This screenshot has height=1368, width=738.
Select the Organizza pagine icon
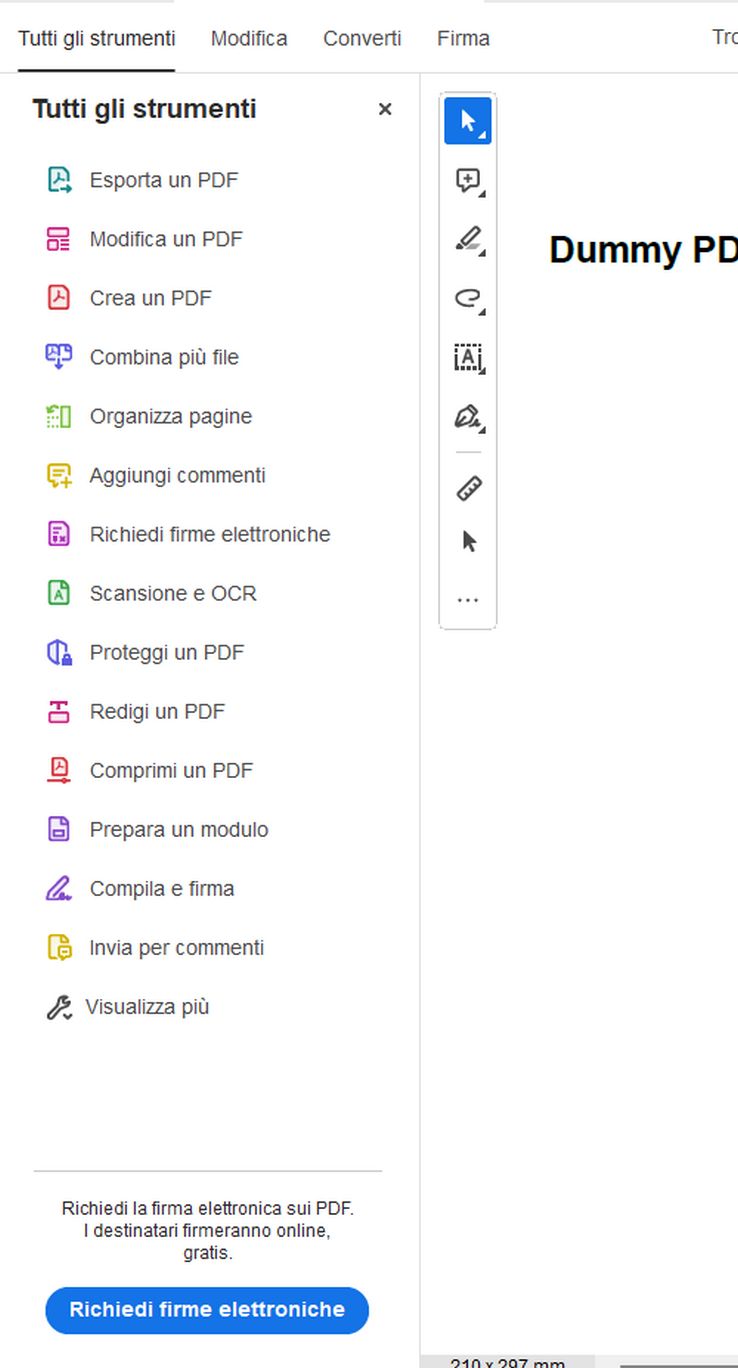[60, 416]
